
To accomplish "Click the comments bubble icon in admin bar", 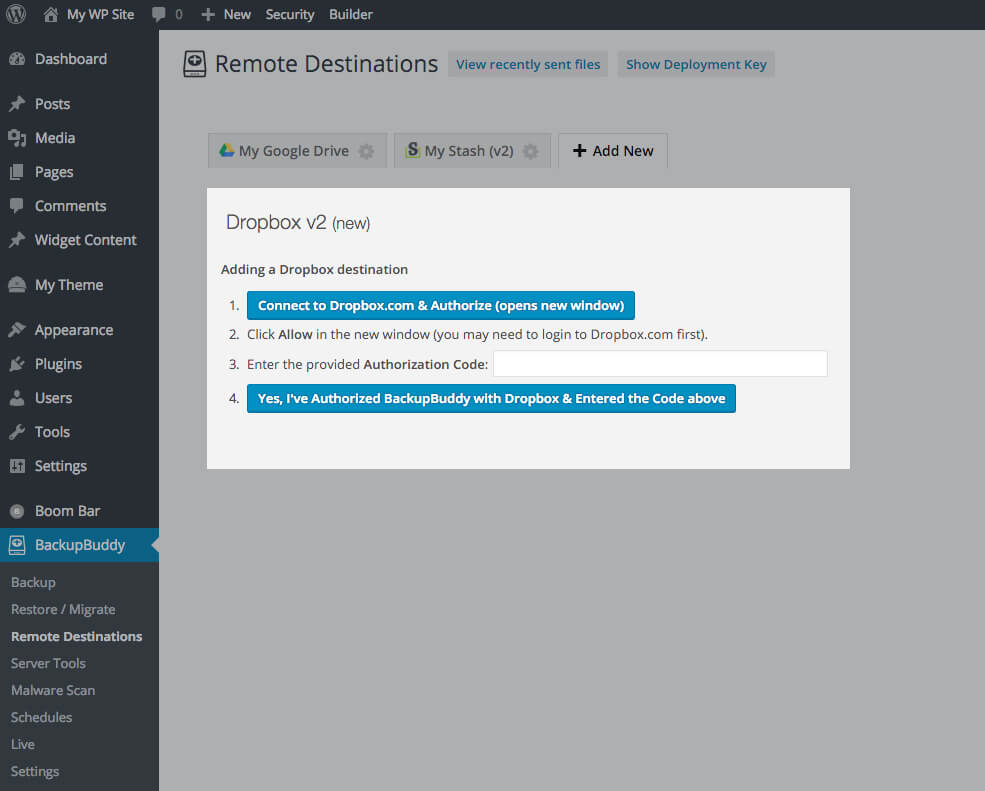I will 159,14.
